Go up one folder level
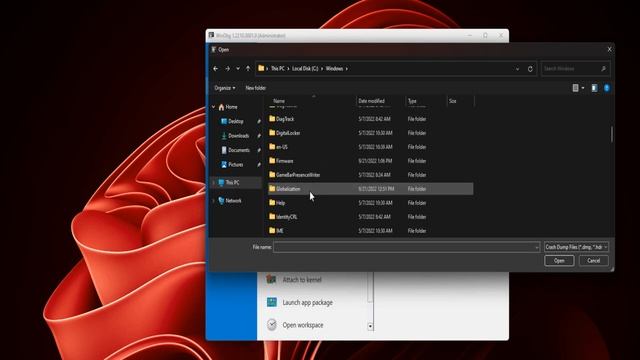Screen dimensions: 640x360 tap(248, 69)
